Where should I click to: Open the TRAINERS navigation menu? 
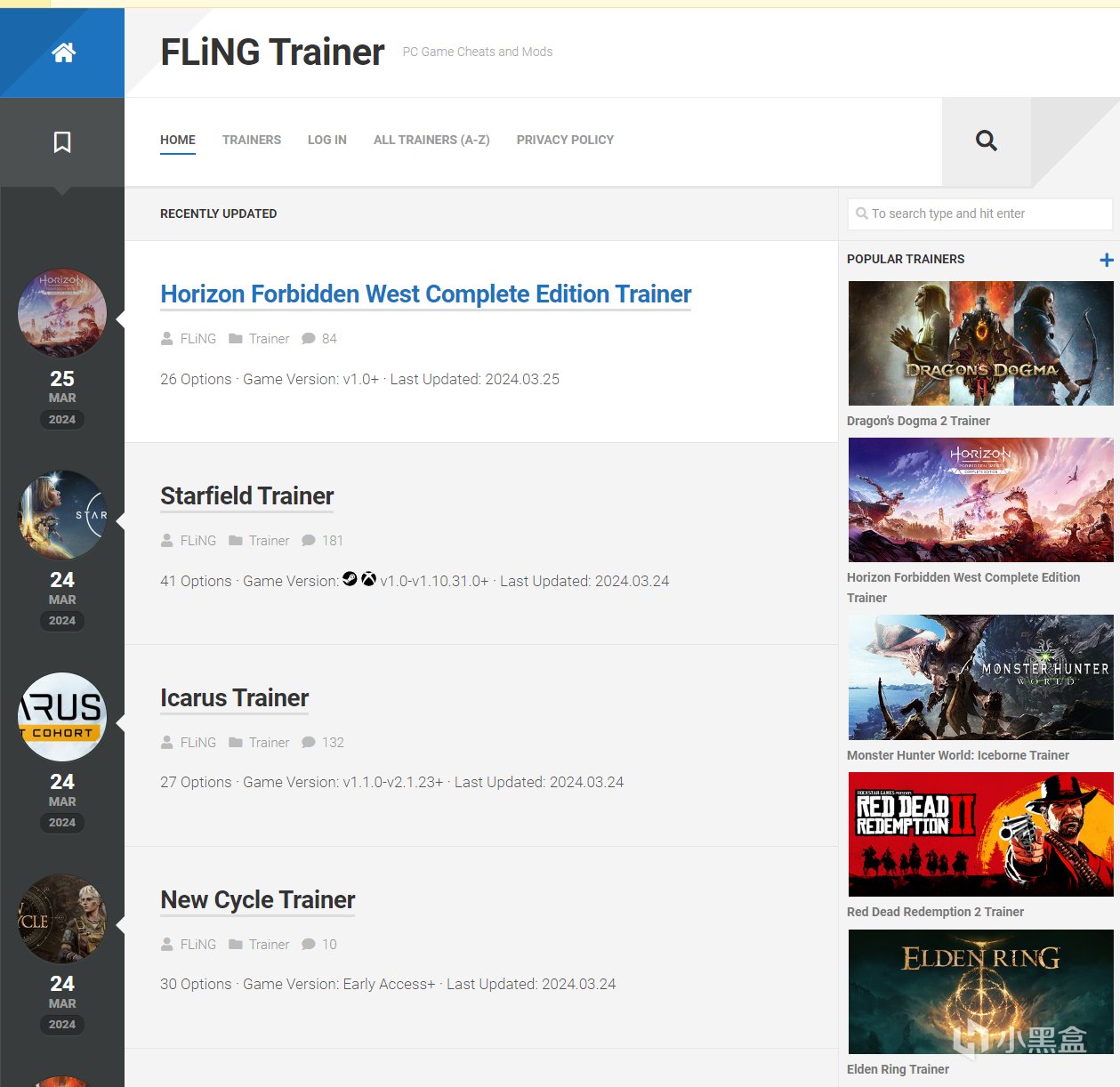tap(252, 140)
